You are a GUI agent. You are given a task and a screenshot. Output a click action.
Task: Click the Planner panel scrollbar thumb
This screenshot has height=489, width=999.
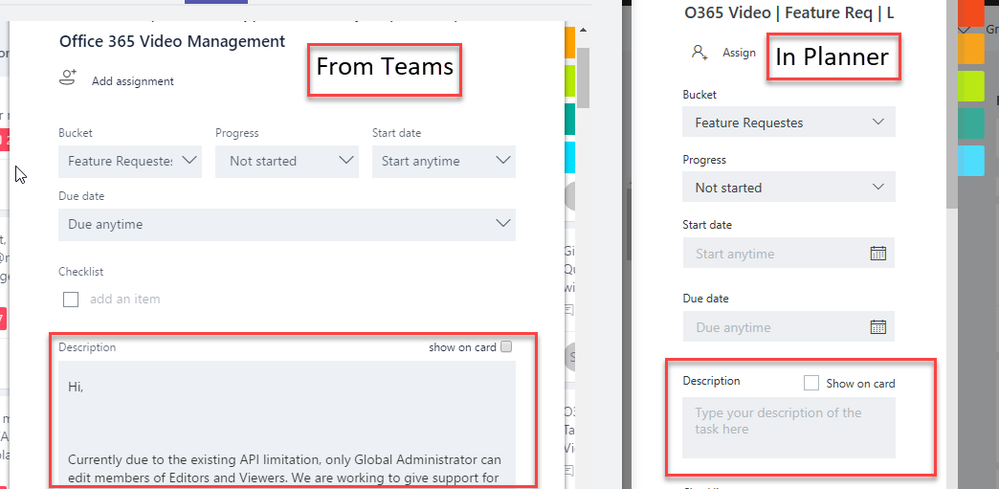point(951,105)
